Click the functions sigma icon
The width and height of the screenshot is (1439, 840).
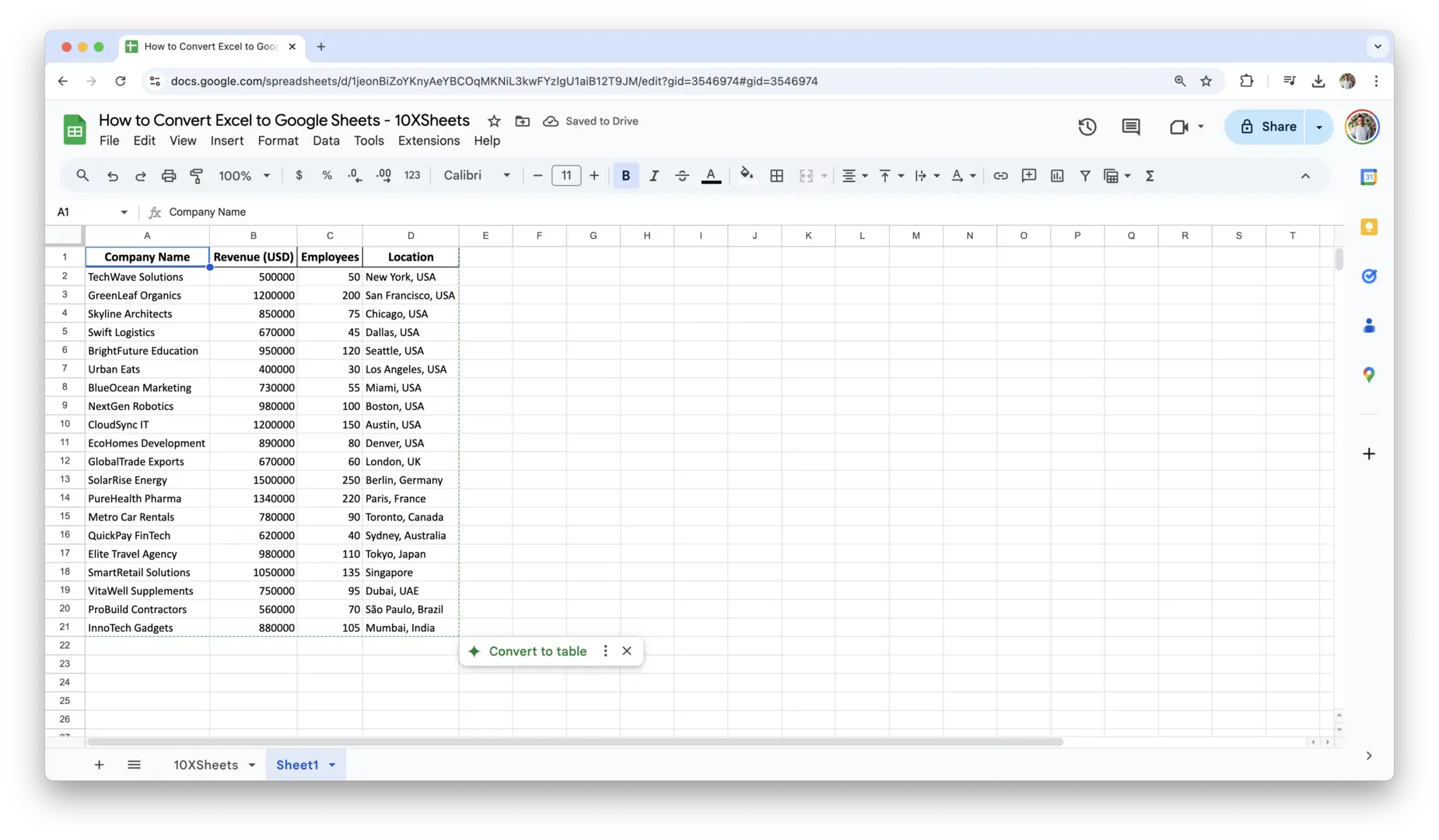click(1150, 176)
